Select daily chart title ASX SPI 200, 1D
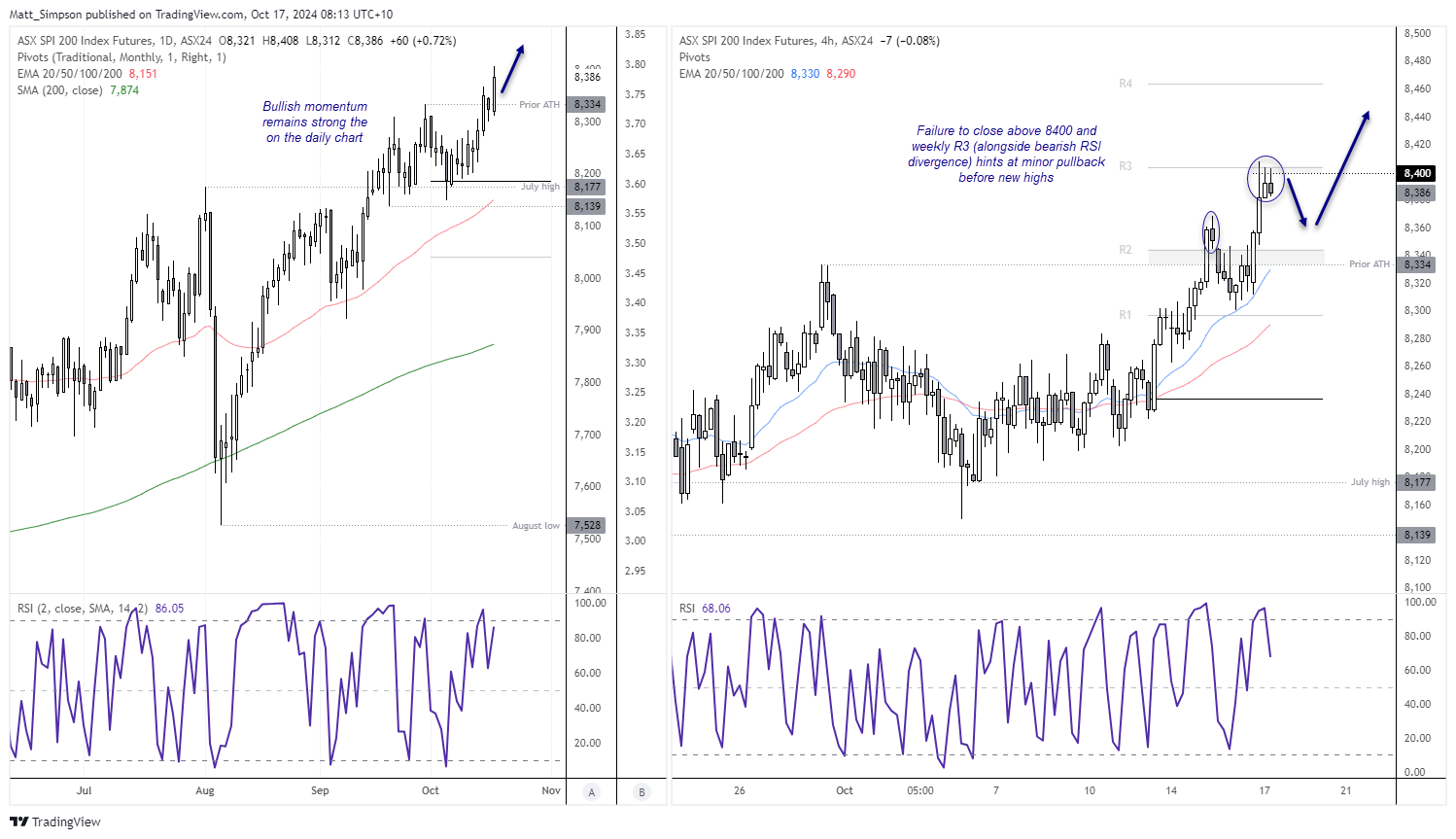The height and width of the screenshot is (839, 1456). (x=115, y=41)
